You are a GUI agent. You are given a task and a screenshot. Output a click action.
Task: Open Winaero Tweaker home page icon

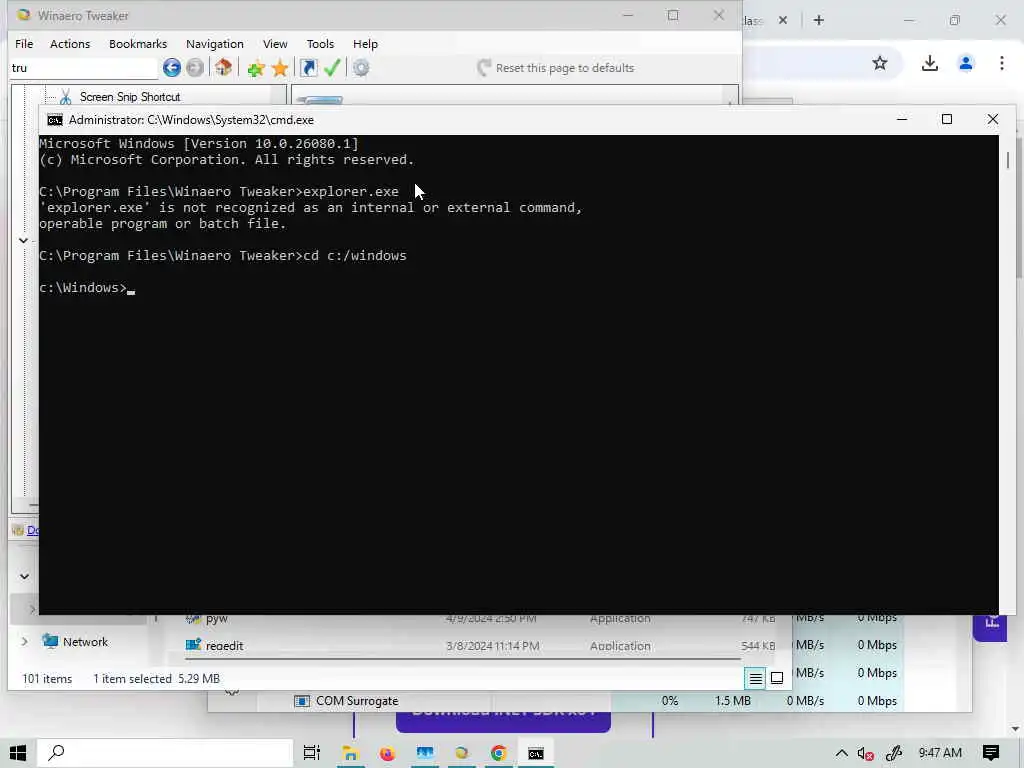pos(223,67)
